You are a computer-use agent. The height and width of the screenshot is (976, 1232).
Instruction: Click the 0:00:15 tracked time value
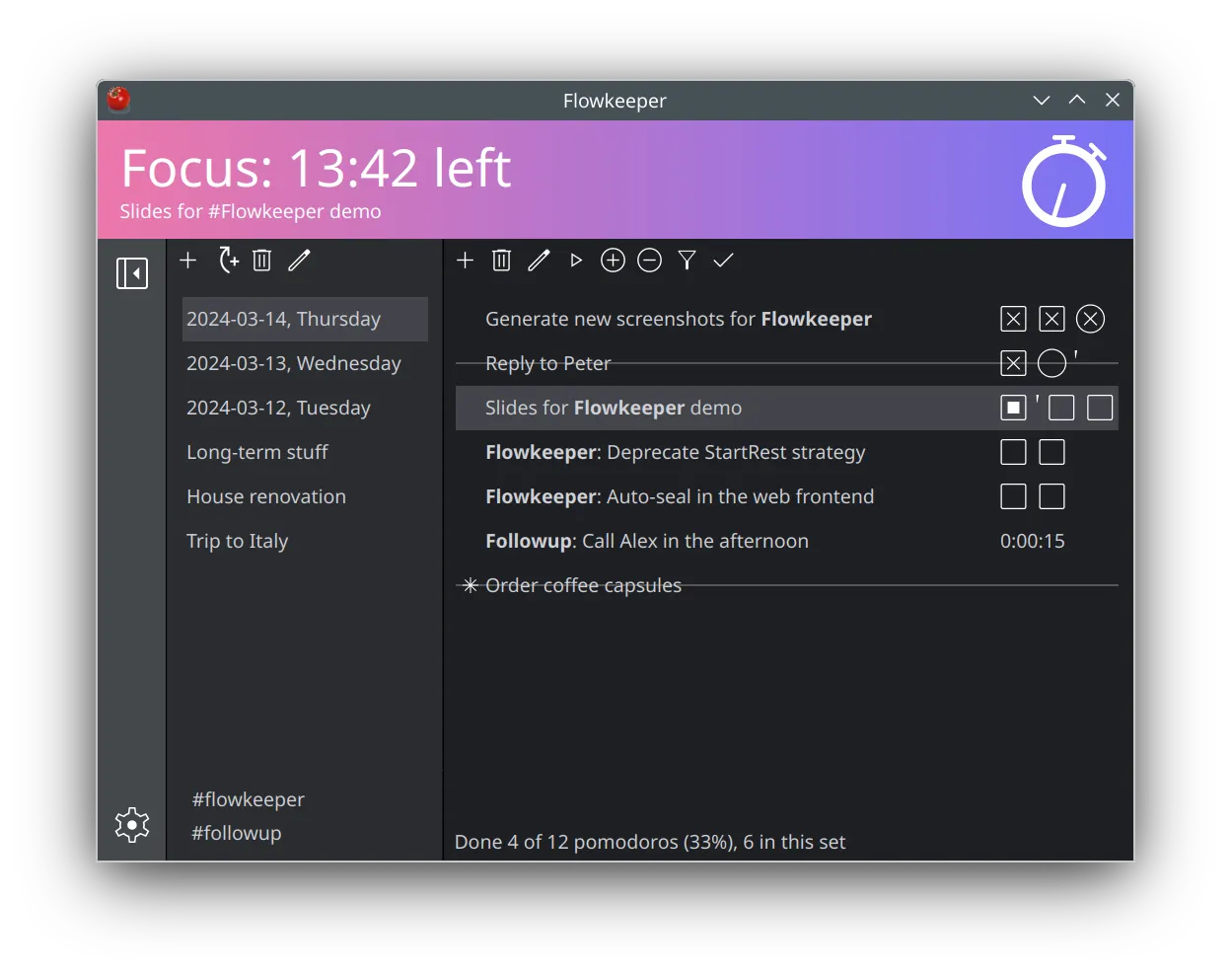click(x=1033, y=541)
